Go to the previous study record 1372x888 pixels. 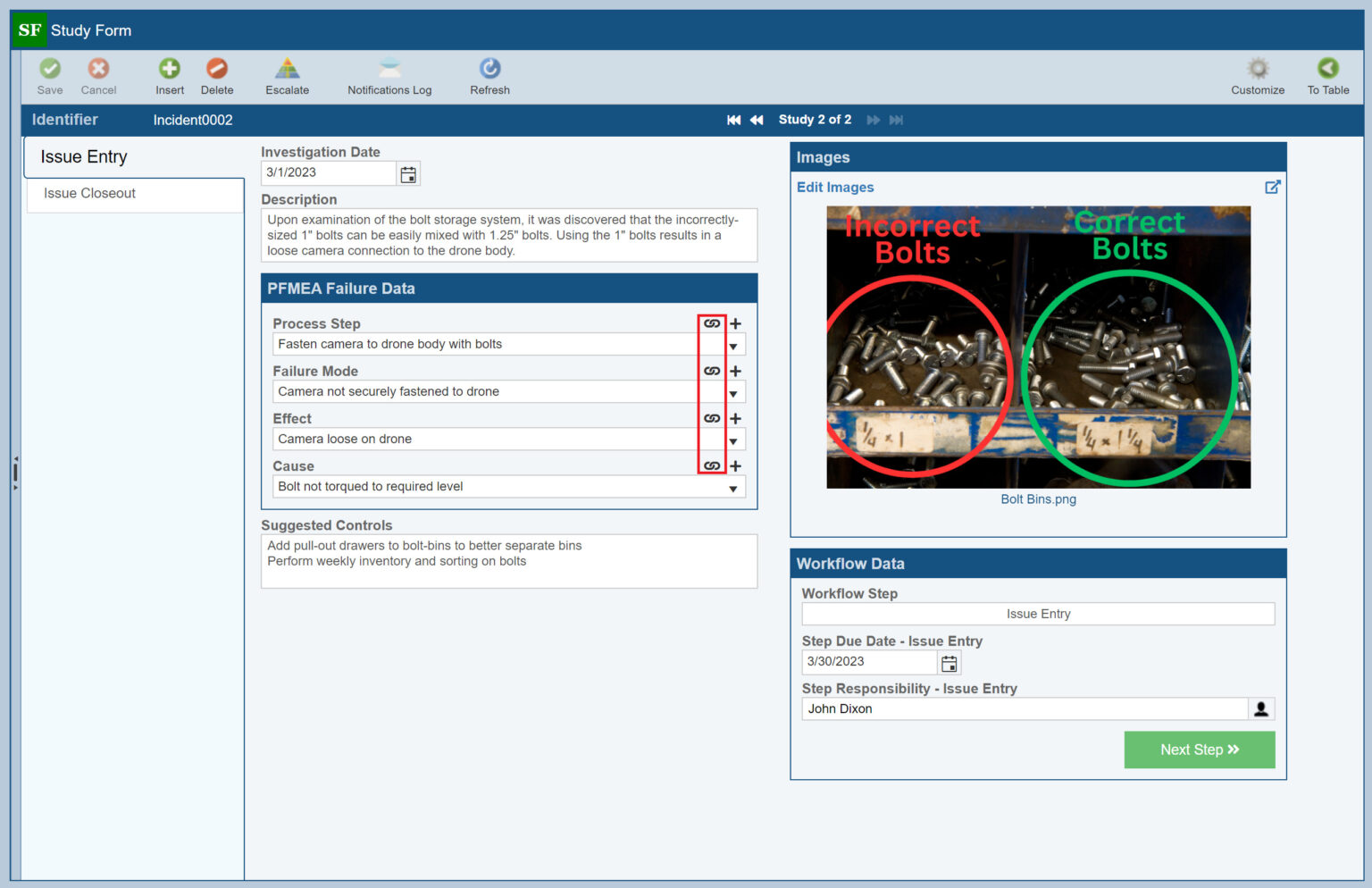coord(757,120)
